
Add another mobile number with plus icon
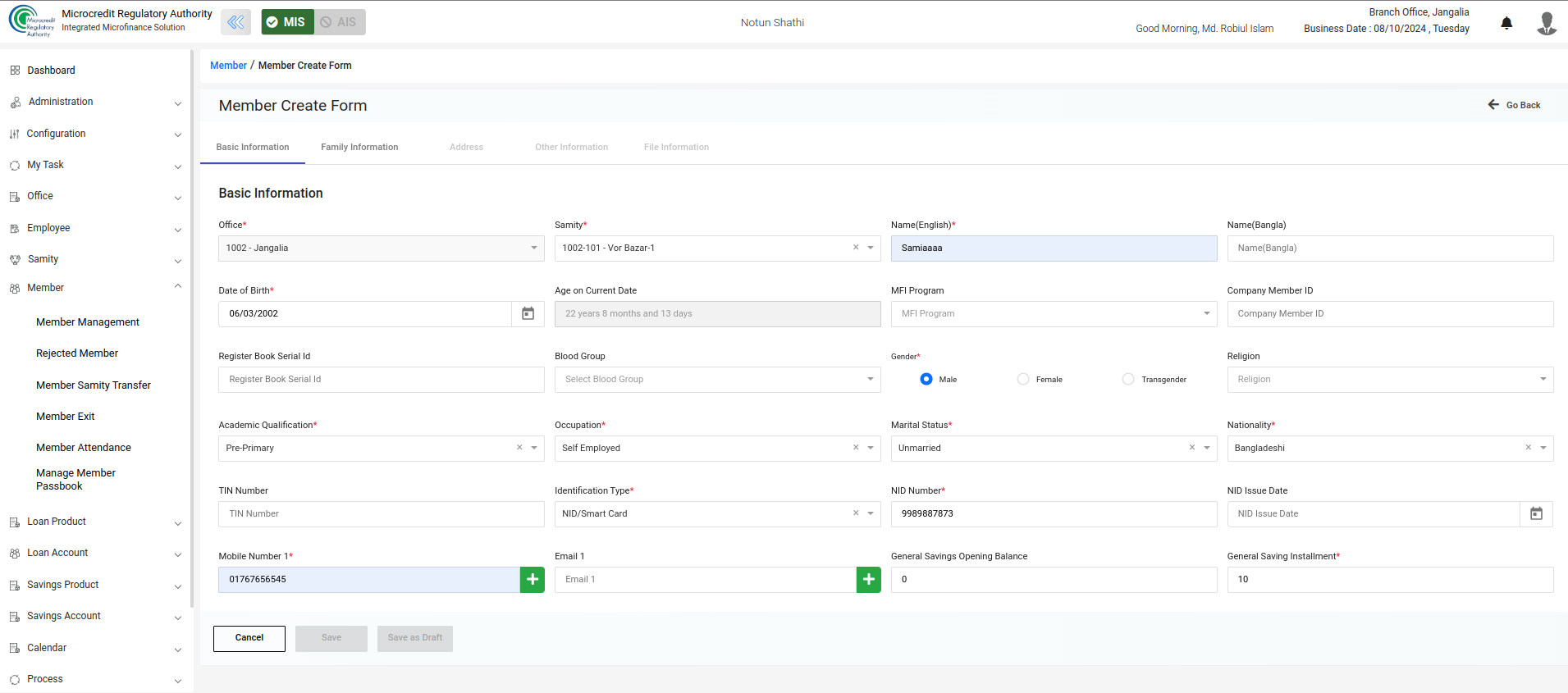point(533,580)
